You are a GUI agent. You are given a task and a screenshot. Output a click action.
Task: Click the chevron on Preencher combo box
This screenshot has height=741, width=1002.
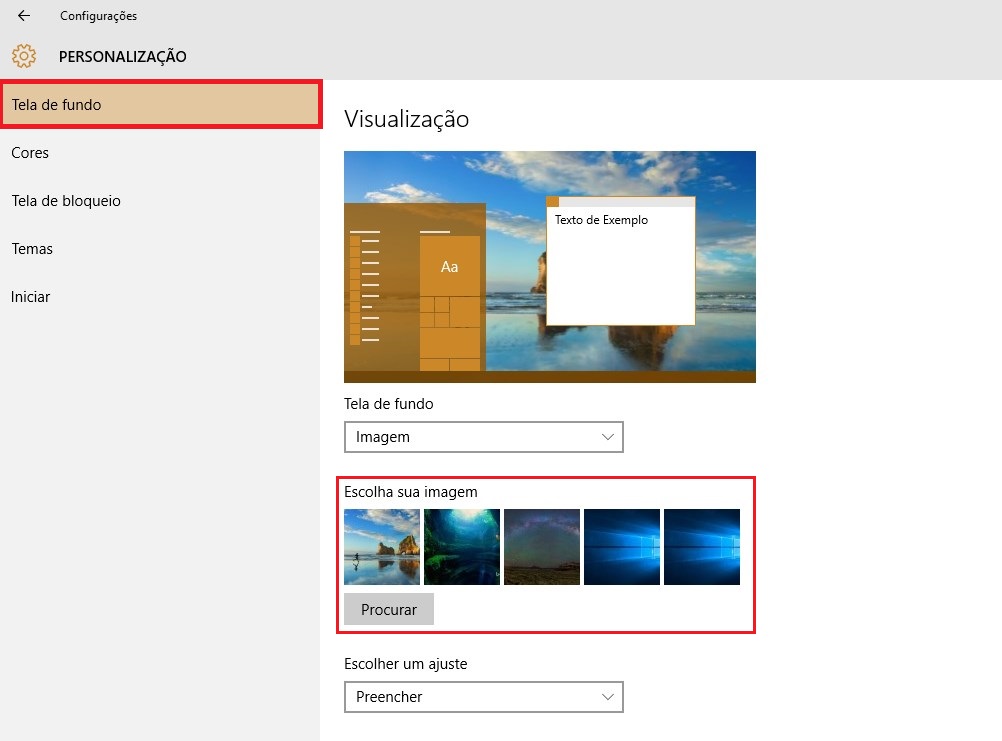(607, 697)
